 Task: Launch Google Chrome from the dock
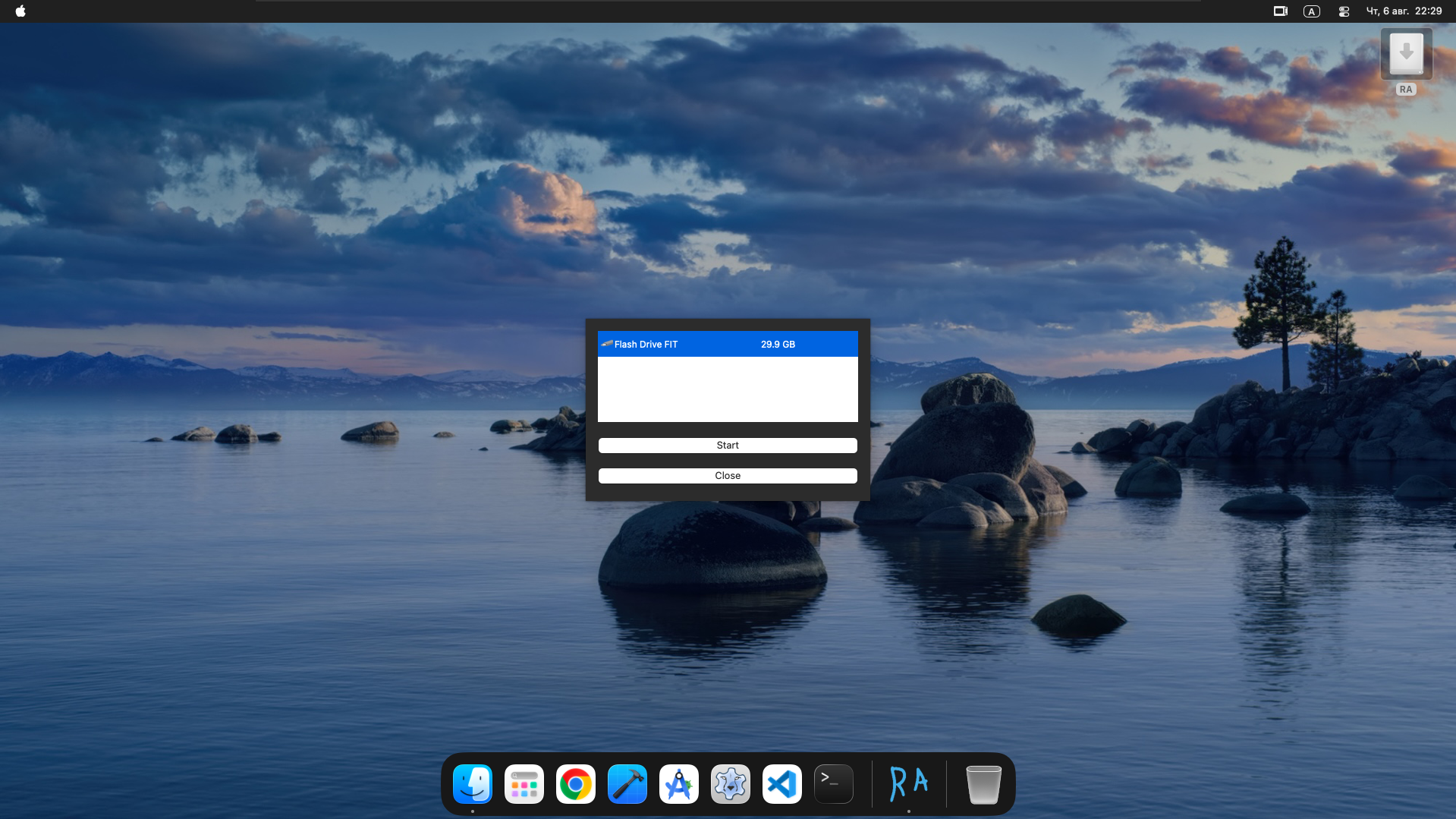coord(576,784)
